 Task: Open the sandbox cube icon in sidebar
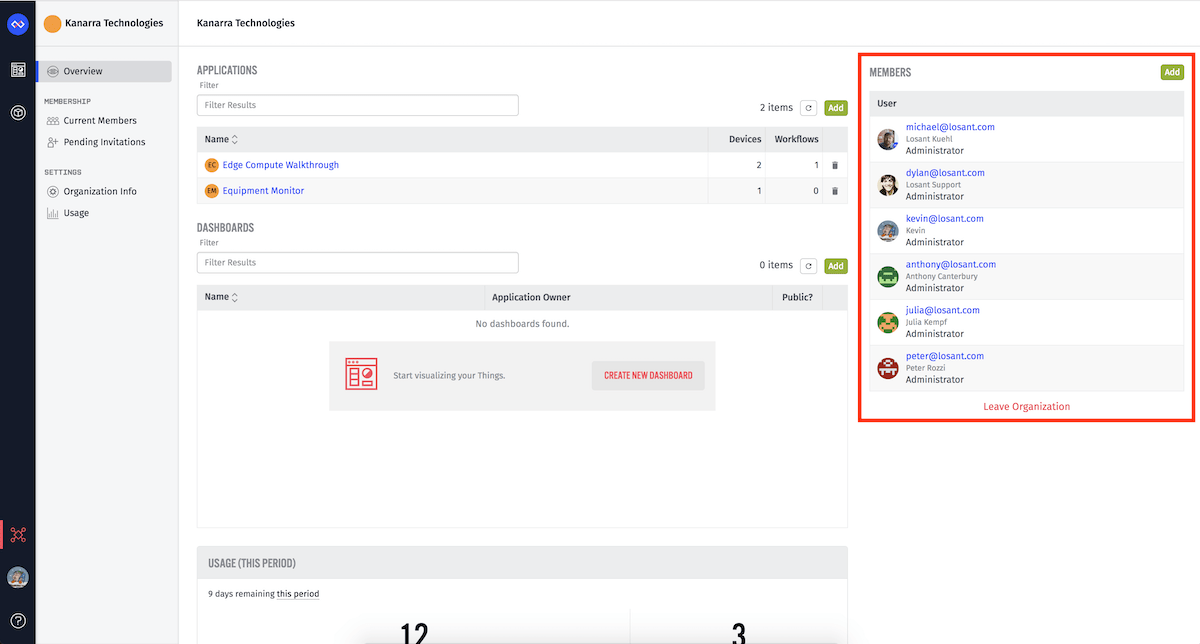[18, 113]
